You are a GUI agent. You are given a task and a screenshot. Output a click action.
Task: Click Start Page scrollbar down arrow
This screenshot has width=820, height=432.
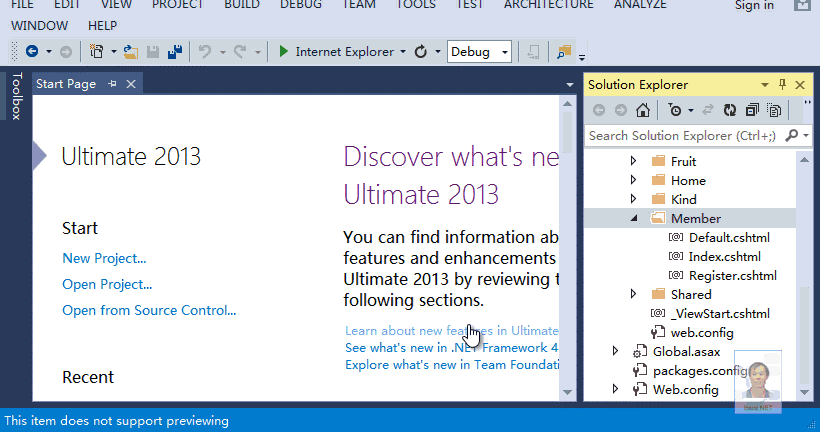567,392
